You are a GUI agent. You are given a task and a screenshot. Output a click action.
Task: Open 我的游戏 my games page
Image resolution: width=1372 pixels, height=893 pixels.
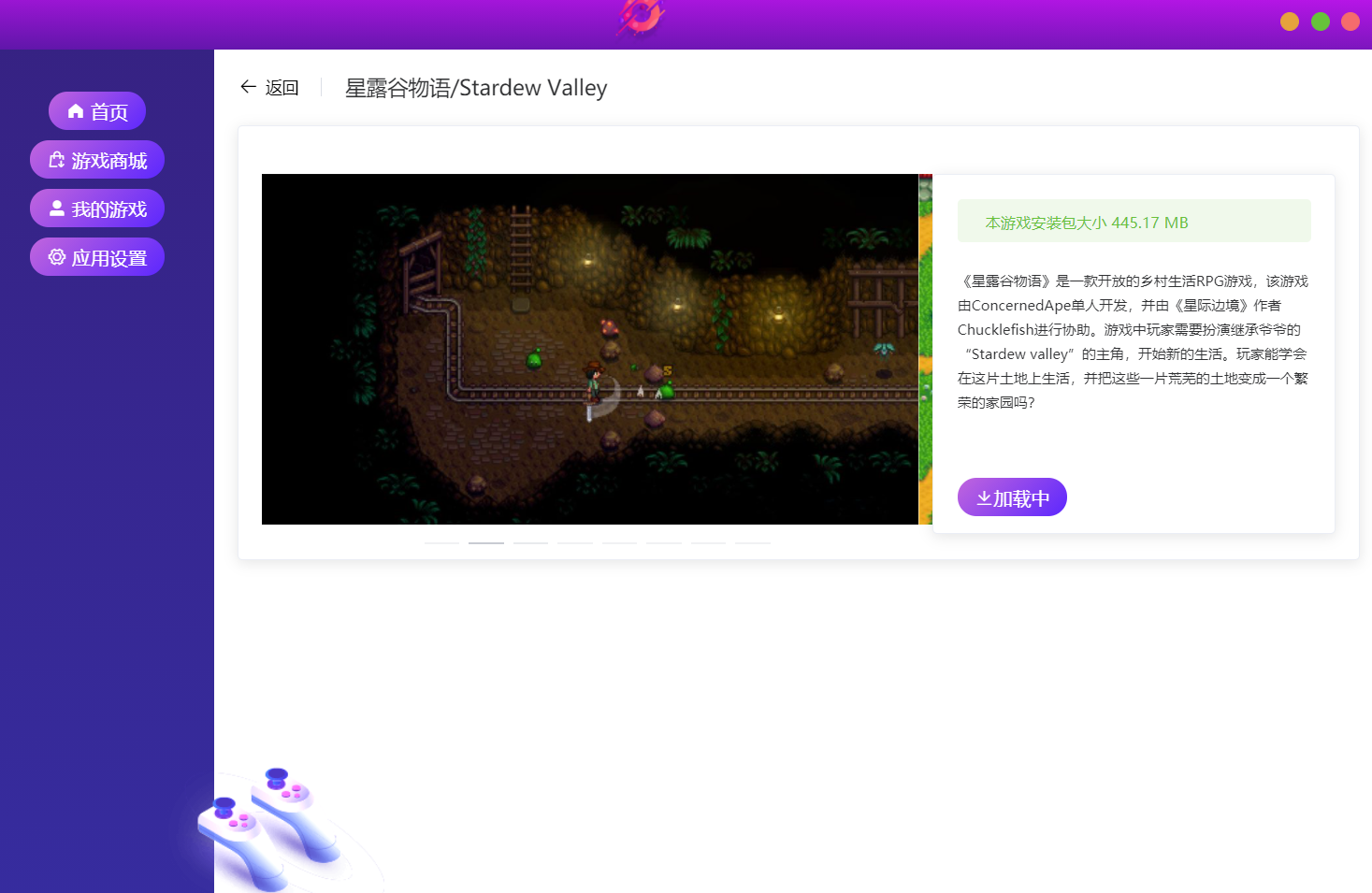click(x=97, y=209)
